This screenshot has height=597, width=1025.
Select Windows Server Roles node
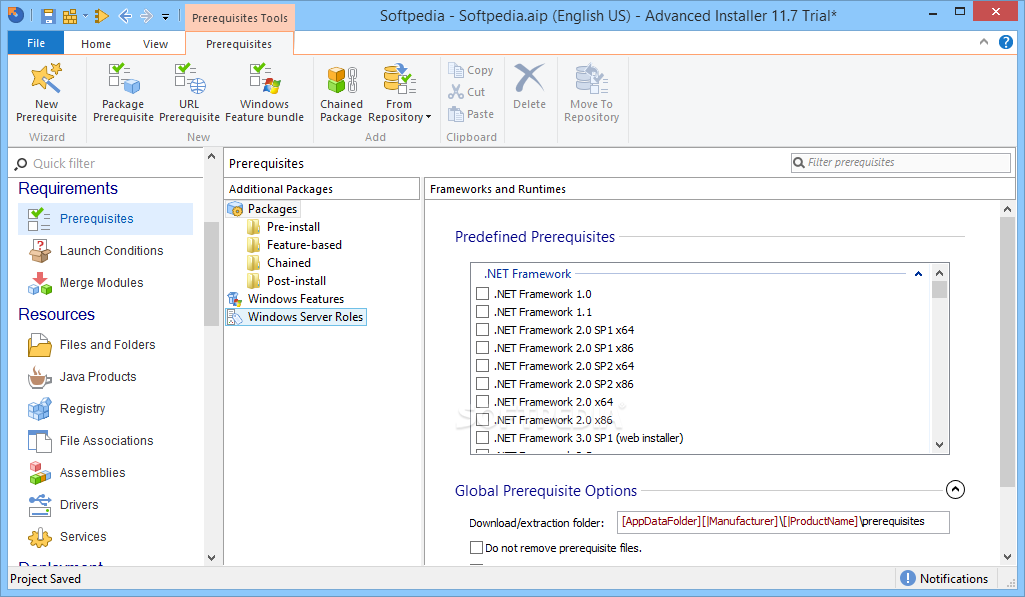coord(295,317)
